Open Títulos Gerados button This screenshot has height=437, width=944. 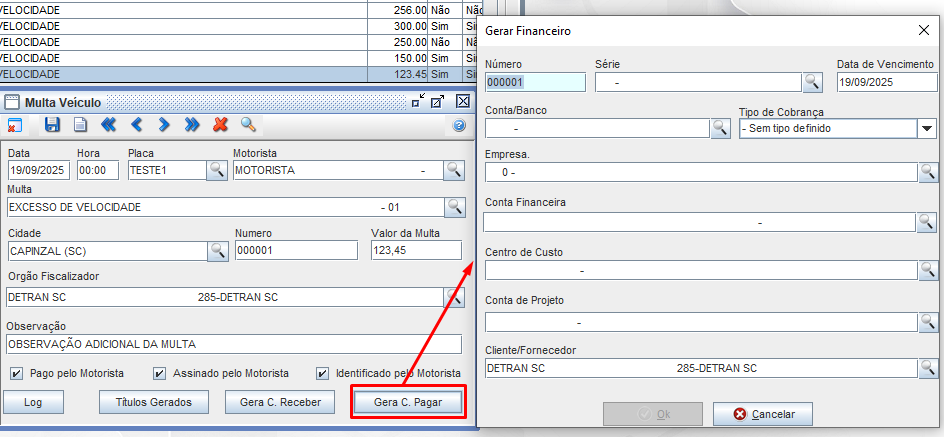coord(154,402)
